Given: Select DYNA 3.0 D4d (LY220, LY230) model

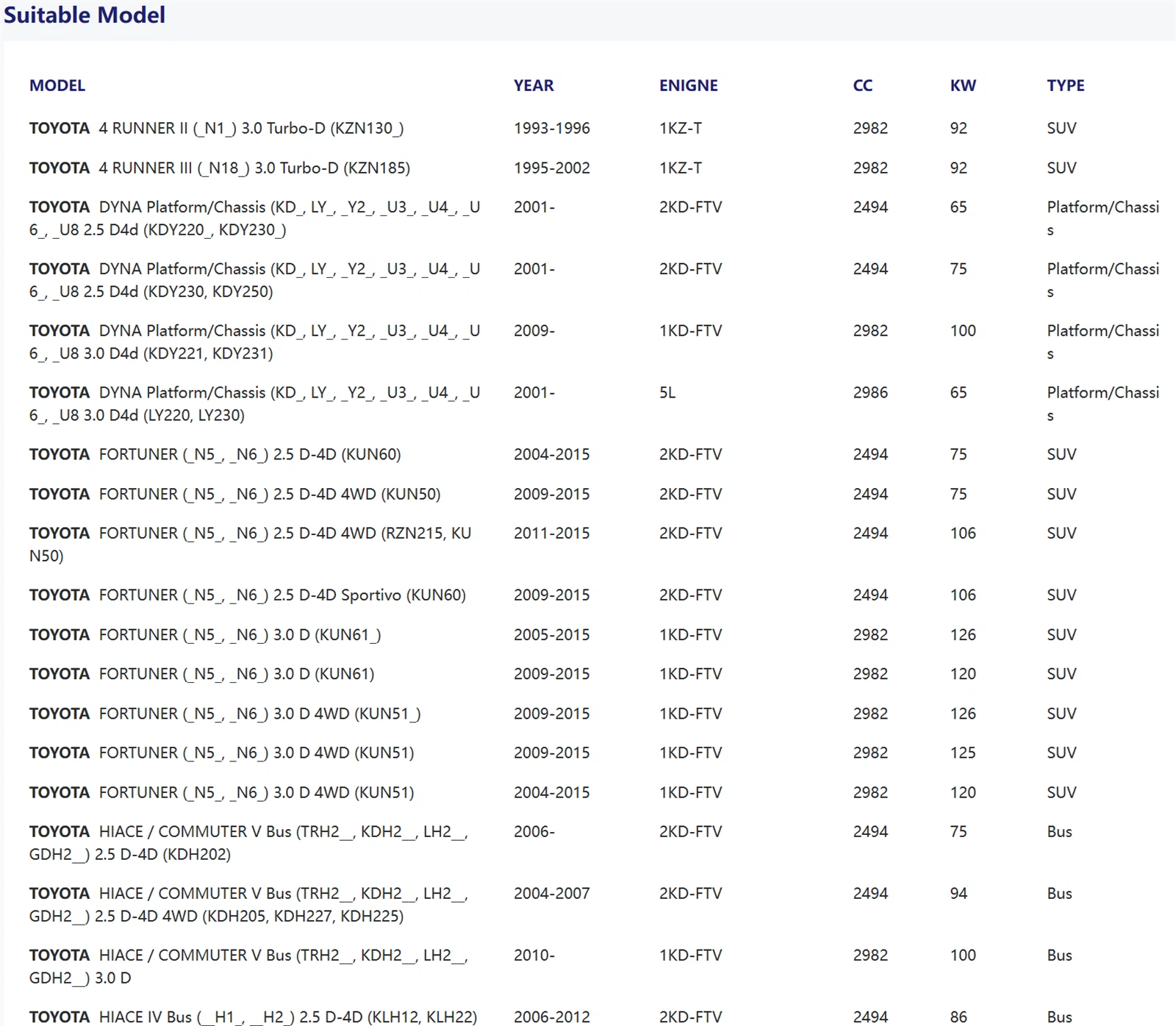Looking at the screenshot, I should pos(254,403).
